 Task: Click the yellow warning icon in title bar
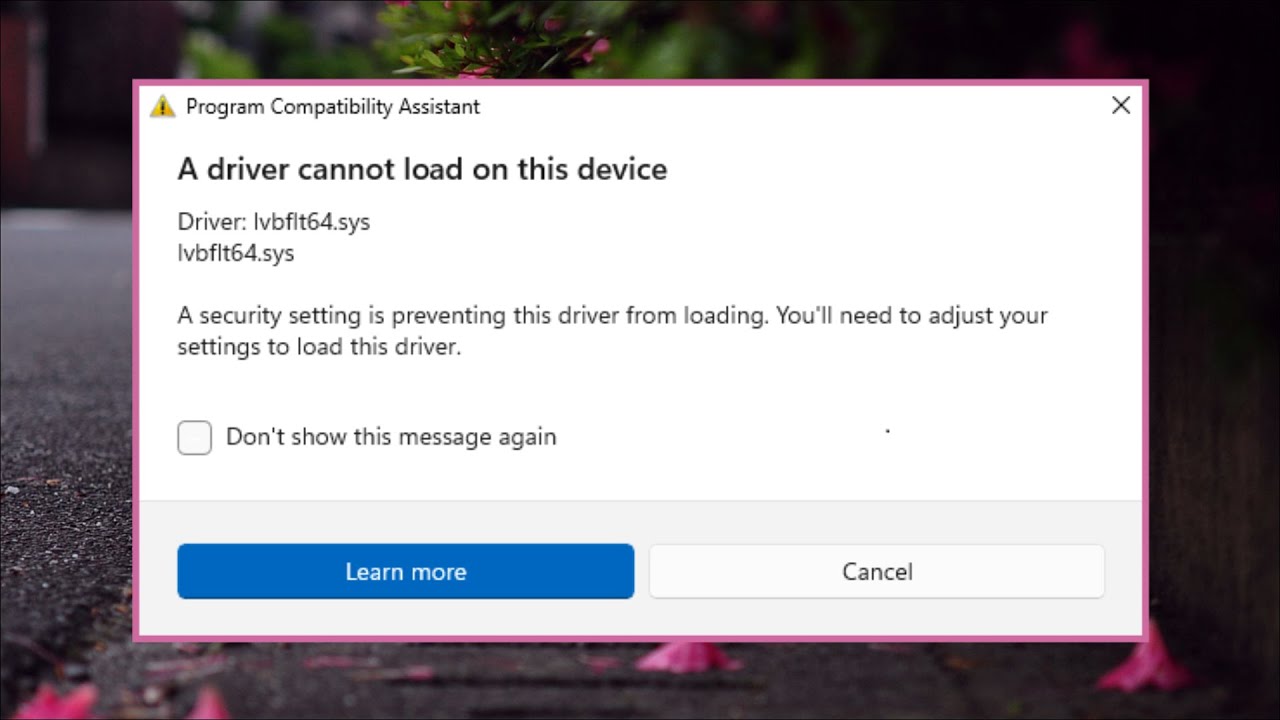pyautogui.click(x=162, y=106)
